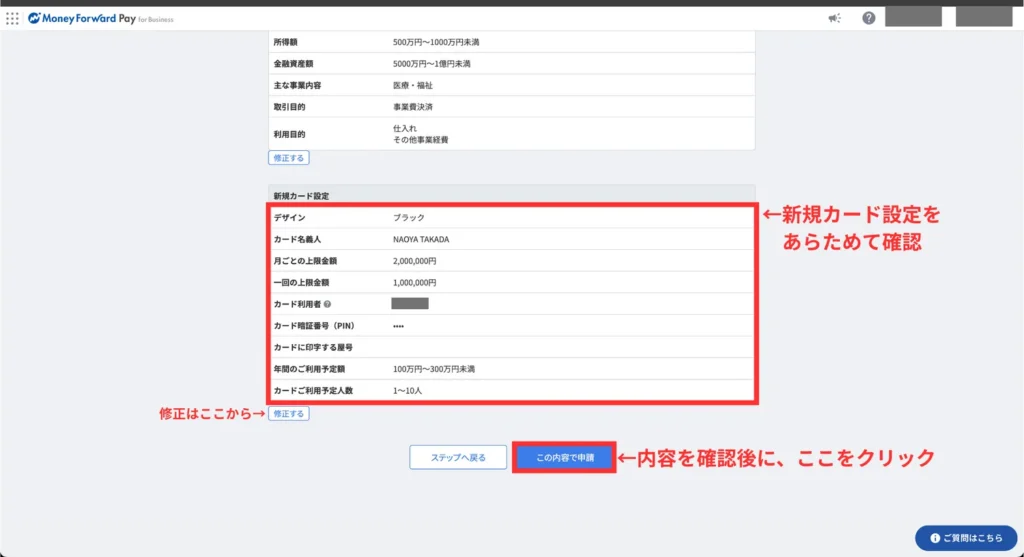The height and width of the screenshot is (557, 1024).
Task: Select the per-transaction limit 1,000,000円
Action: pos(415,283)
